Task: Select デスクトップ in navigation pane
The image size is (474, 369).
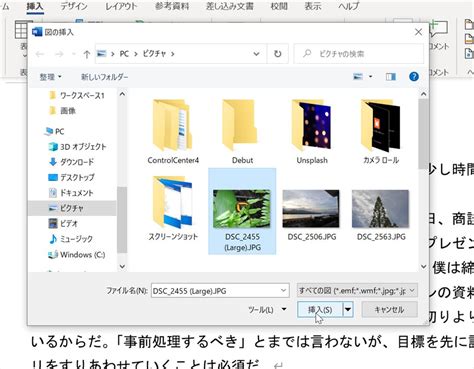Action: click(71, 177)
